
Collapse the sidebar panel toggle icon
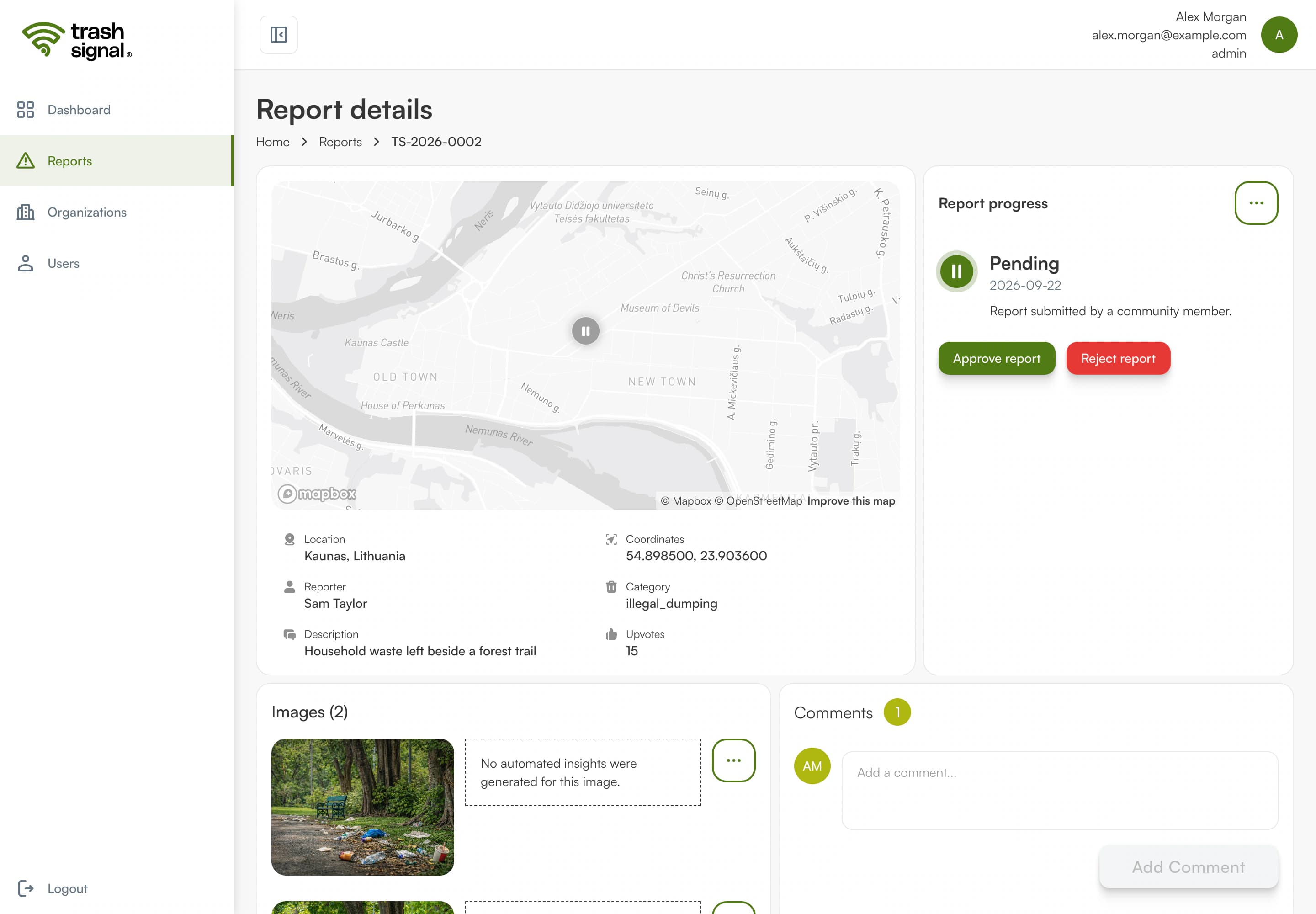point(278,35)
